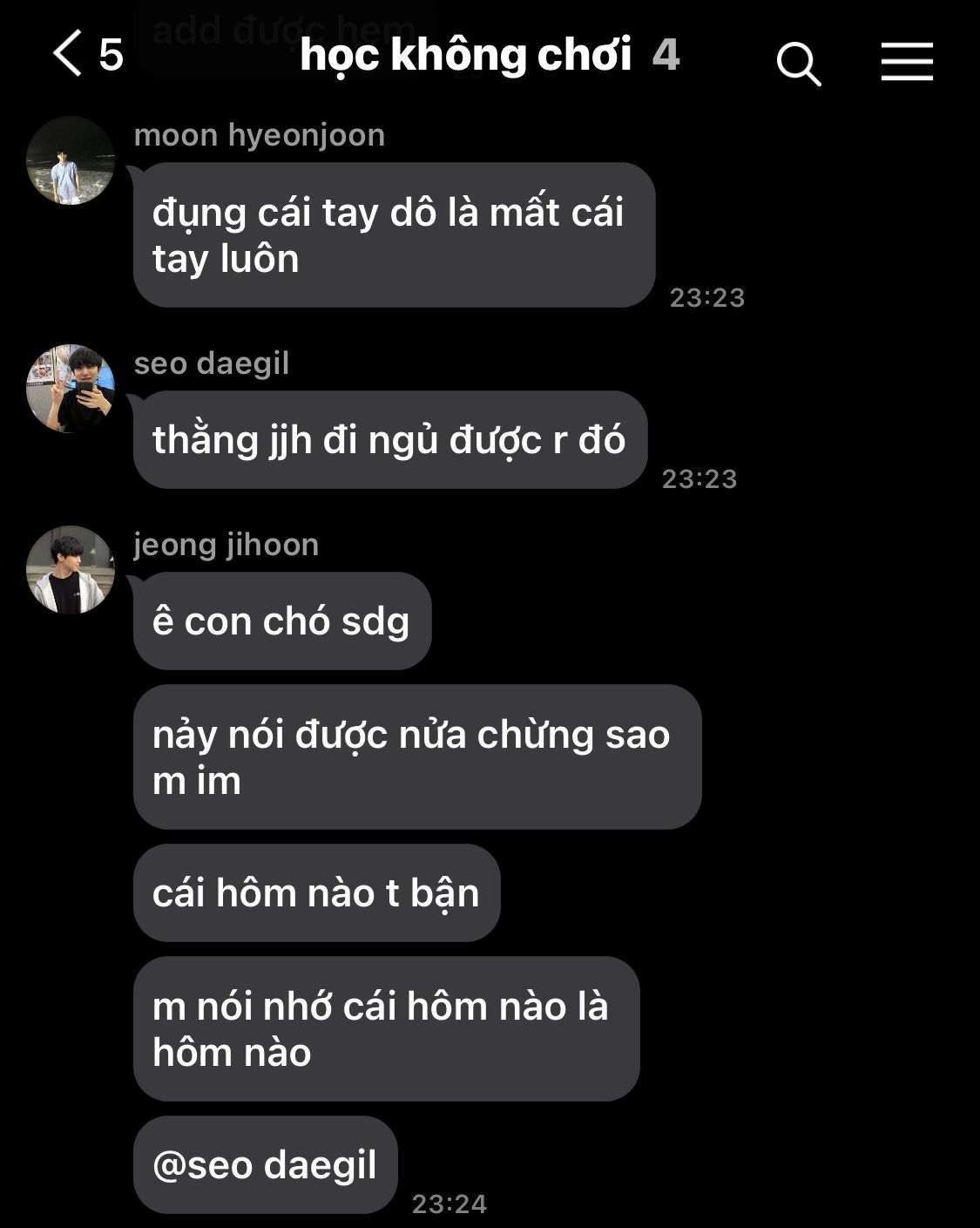Tap the @seo daegil mention bubble
Screen dimensions: 980x1228
(266, 1164)
